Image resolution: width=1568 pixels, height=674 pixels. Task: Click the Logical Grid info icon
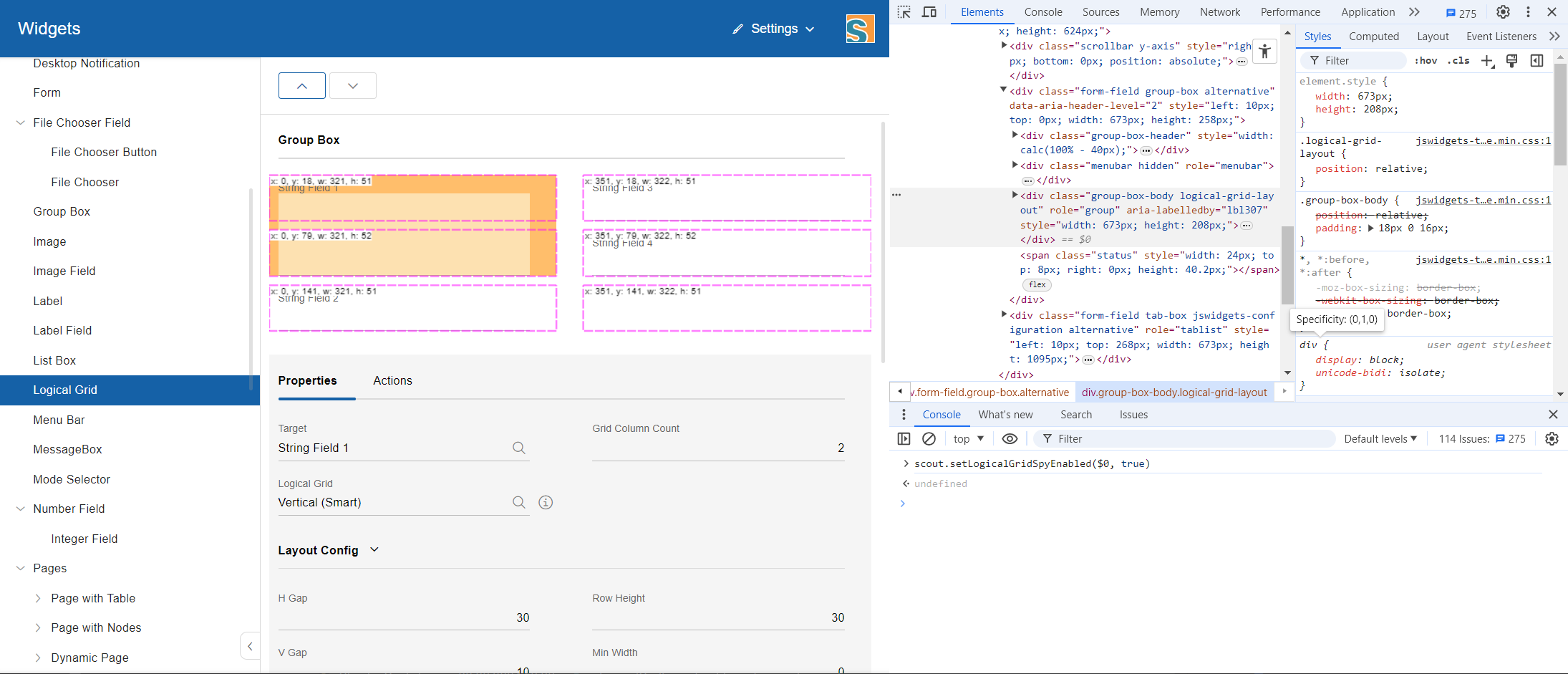546,503
